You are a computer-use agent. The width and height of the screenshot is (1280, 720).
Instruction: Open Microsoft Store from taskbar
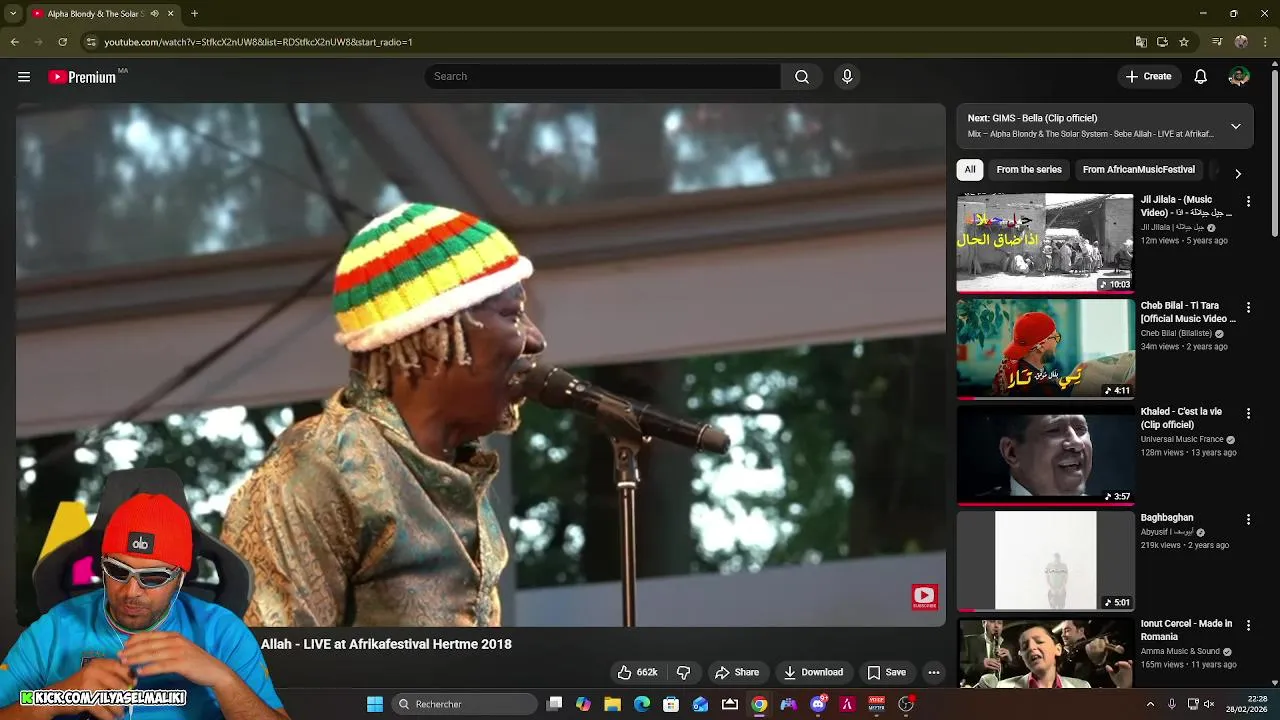point(671,704)
